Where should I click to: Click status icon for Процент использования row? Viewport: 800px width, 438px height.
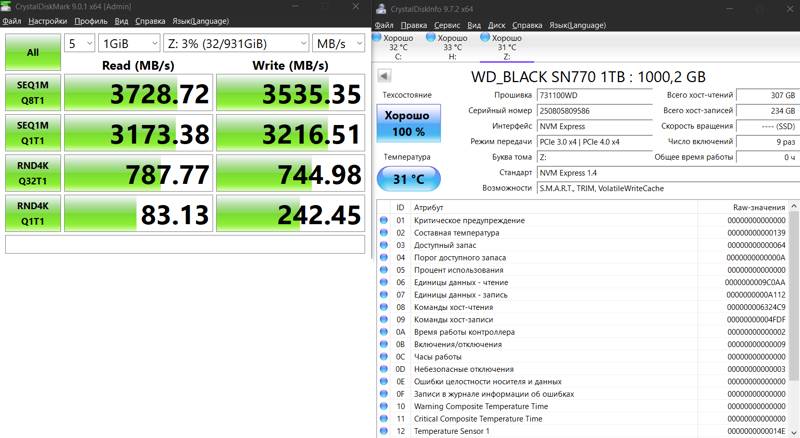pos(384,270)
